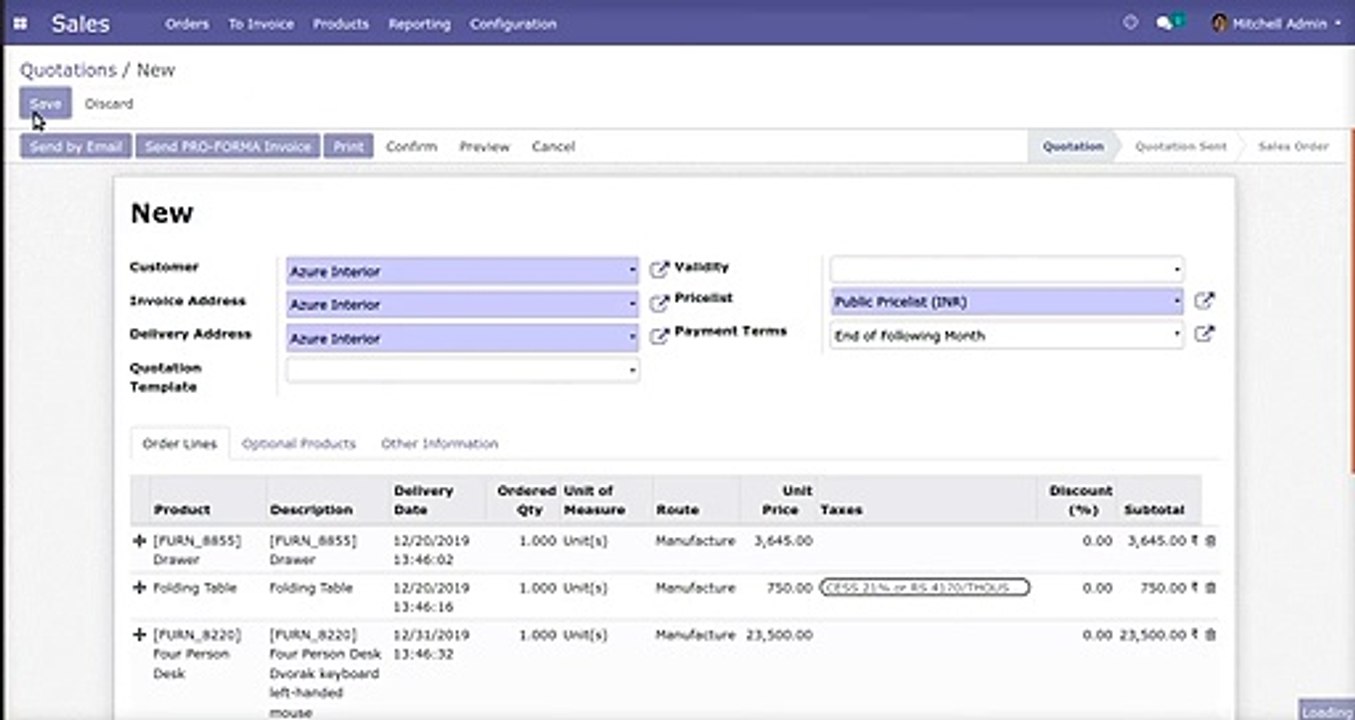Screen dimensions: 1355x720
Task: Click Manufacture route in Folding Table row
Action: point(695,588)
